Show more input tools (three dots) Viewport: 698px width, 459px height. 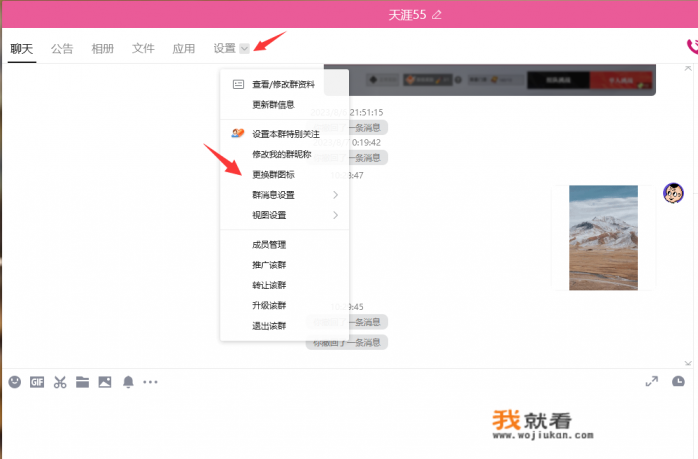pyautogui.click(x=150, y=382)
